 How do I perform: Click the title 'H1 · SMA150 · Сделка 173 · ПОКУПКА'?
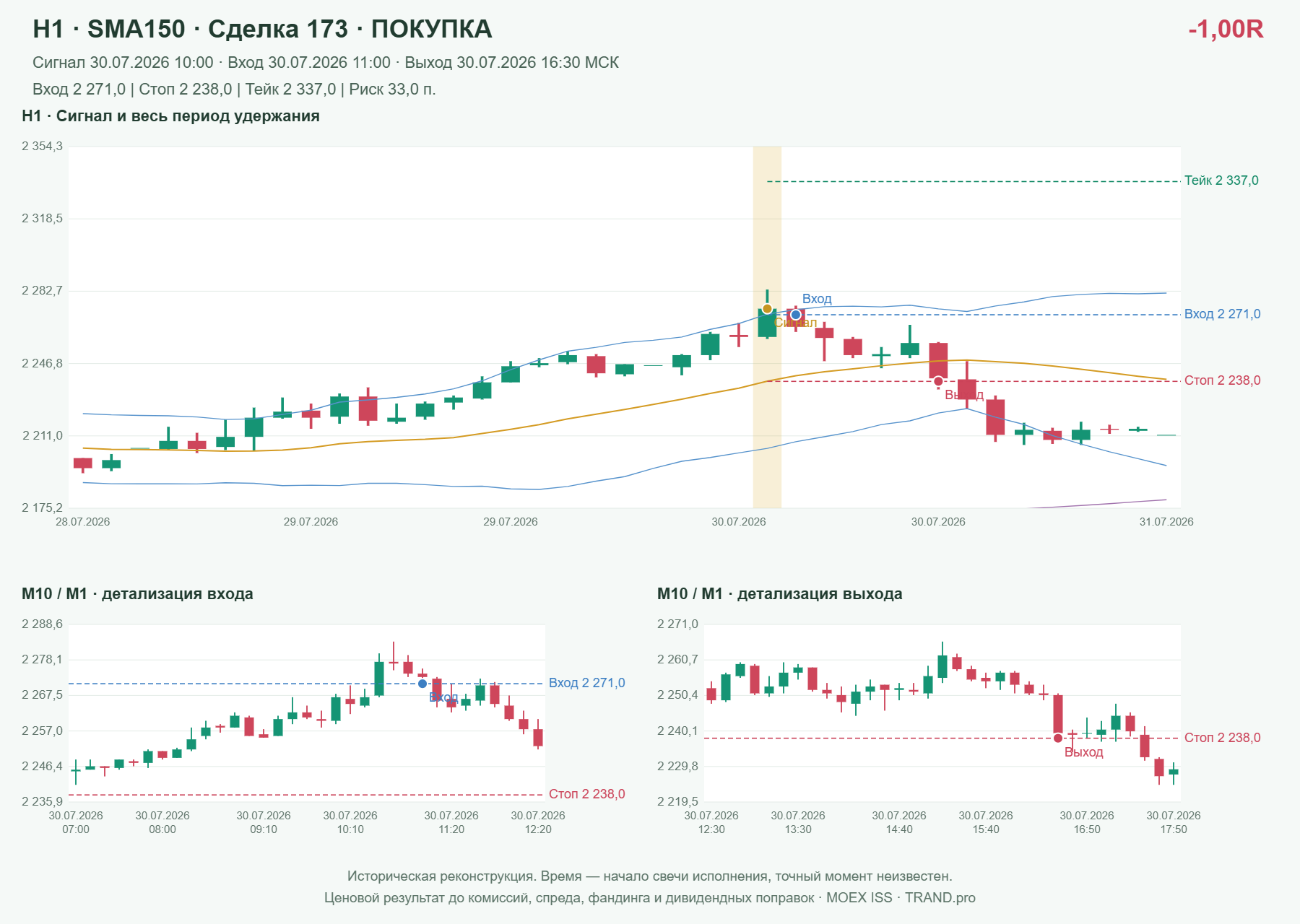262,29
